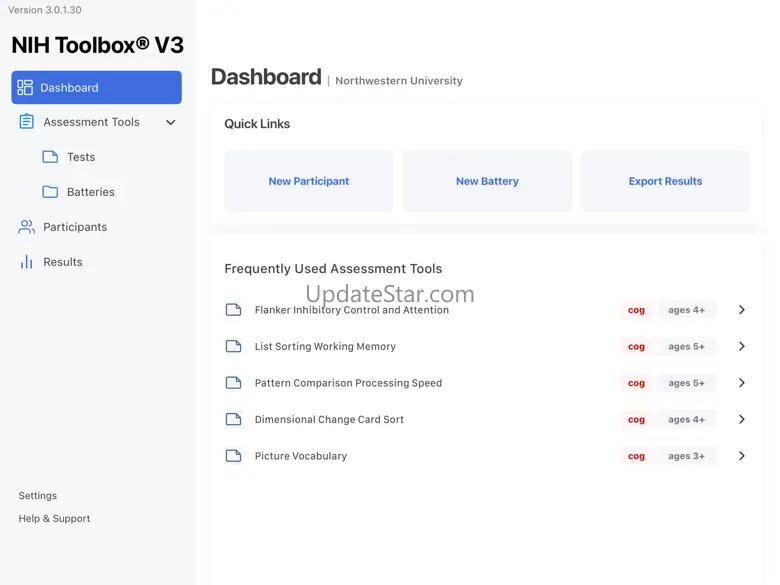The height and width of the screenshot is (585, 780).
Task: Click the Tests file icon
Action: click(x=50, y=157)
